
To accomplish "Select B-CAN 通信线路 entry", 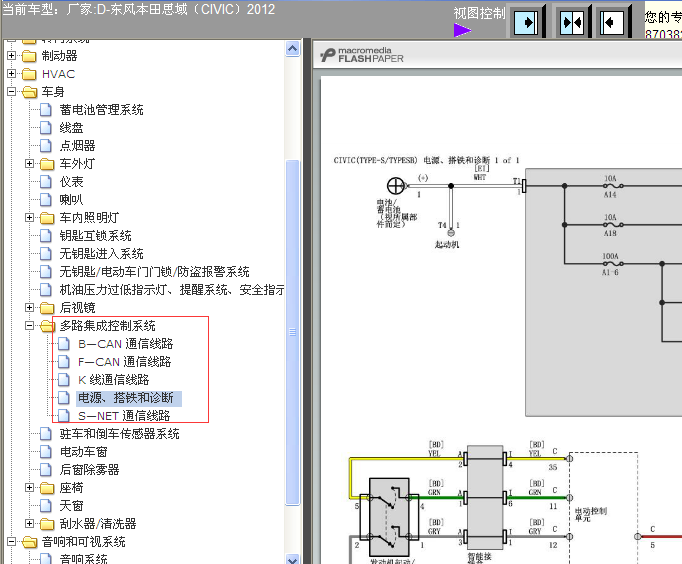I will point(126,344).
